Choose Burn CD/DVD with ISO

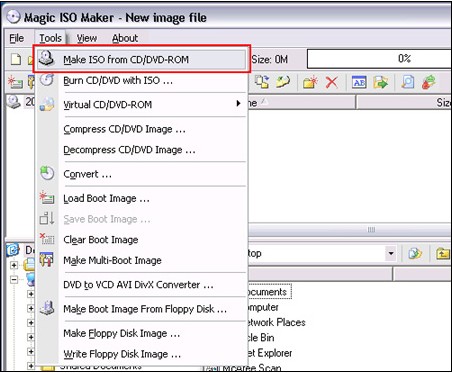[141, 80]
